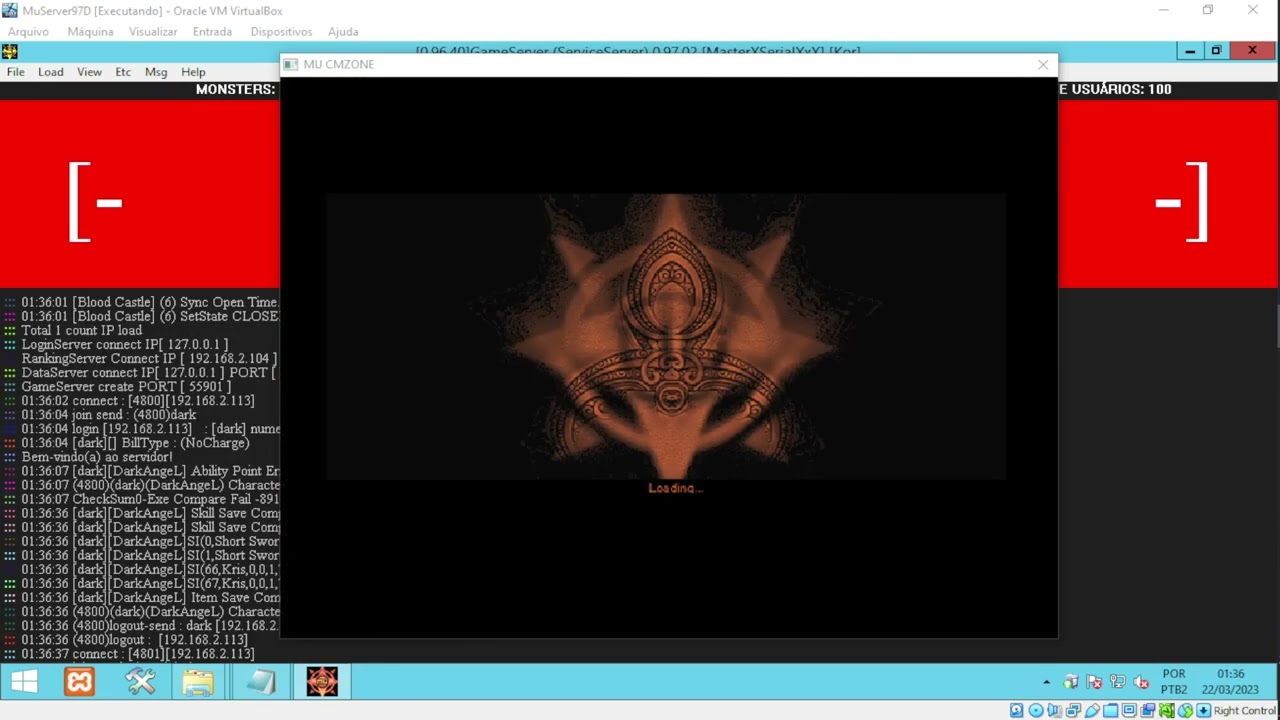Viewport: 1280px width, 720px height.
Task: Click the Right Control host key label
Action: click(1245, 711)
